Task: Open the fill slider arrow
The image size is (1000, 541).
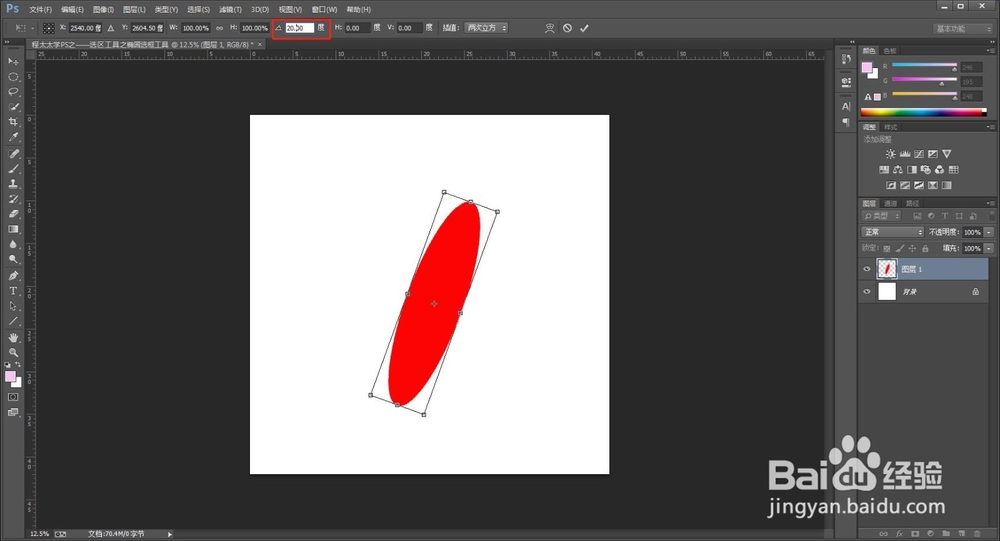Action: (x=989, y=248)
